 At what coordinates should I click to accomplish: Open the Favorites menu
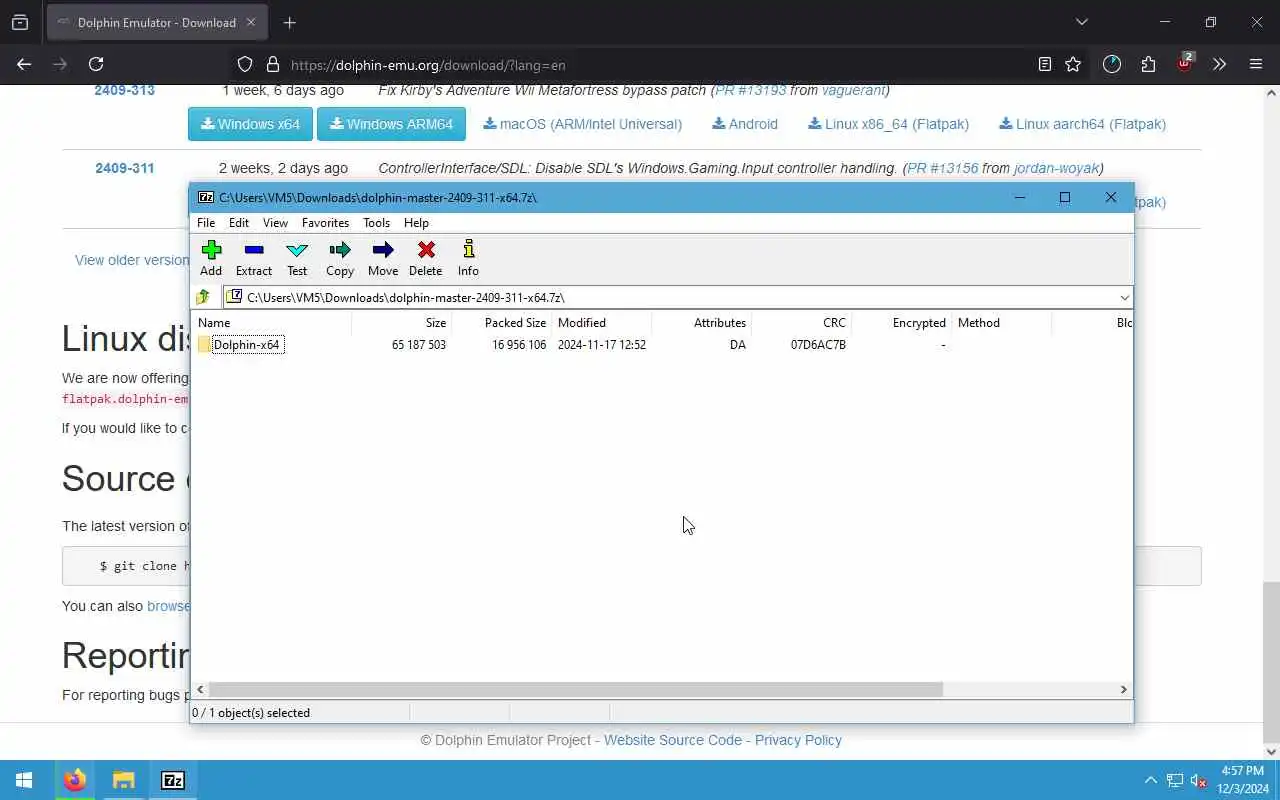[x=326, y=223]
